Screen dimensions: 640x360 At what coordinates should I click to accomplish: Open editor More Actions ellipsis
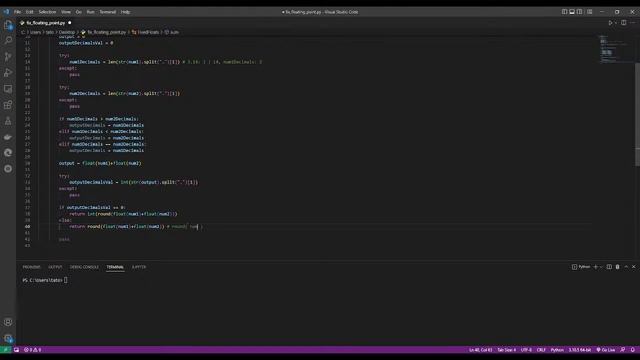pyautogui.click(x=632, y=23)
